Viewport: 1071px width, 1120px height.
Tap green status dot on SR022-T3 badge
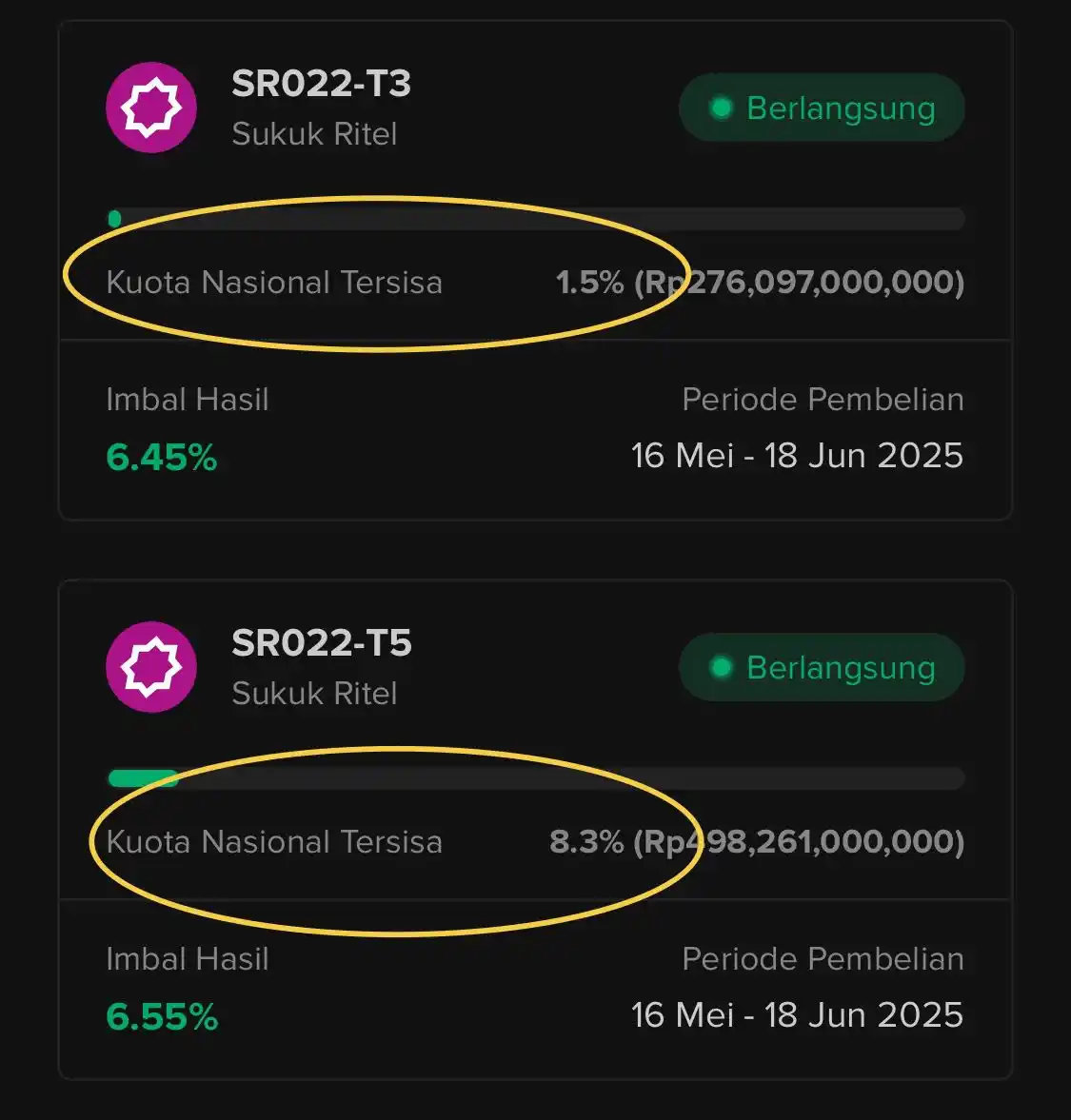tap(721, 108)
